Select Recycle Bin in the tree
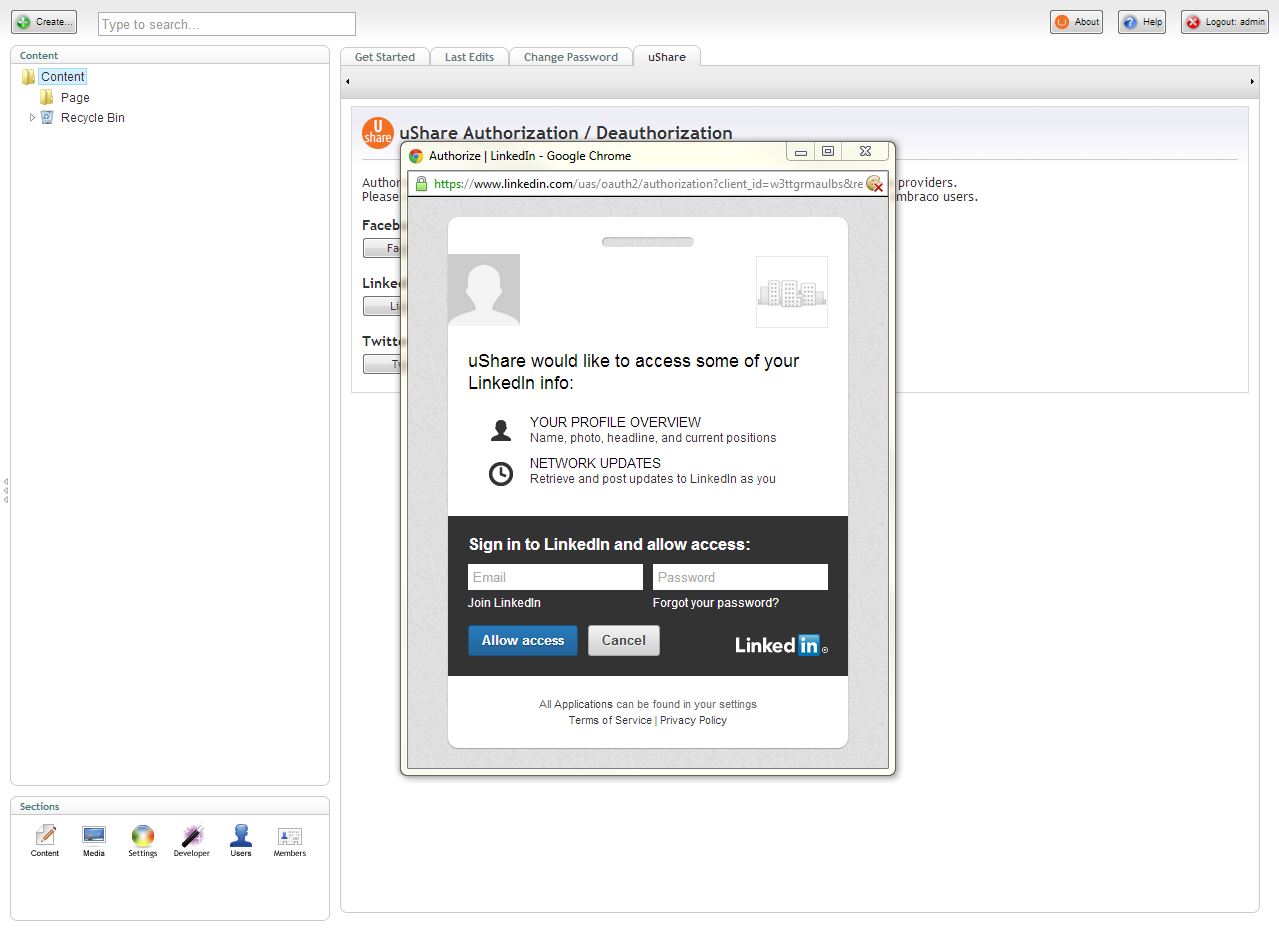The height and width of the screenshot is (938, 1279). click(93, 118)
